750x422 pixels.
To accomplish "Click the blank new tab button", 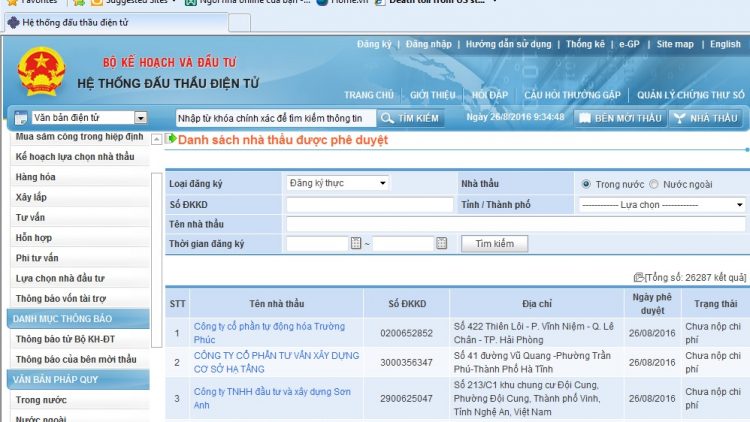I will (239, 22).
